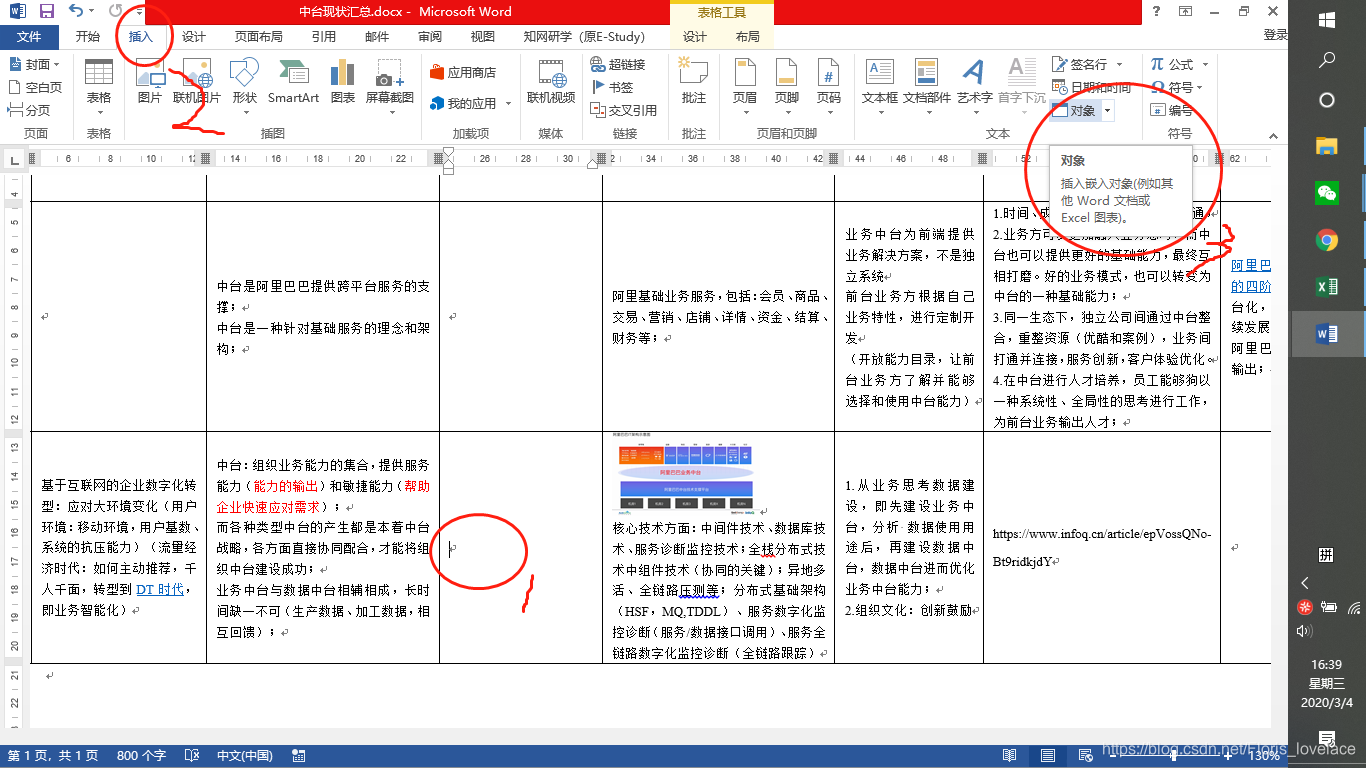1366x768 pixels.
Task: Open Windows Start menu
Action: point(1327,20)
